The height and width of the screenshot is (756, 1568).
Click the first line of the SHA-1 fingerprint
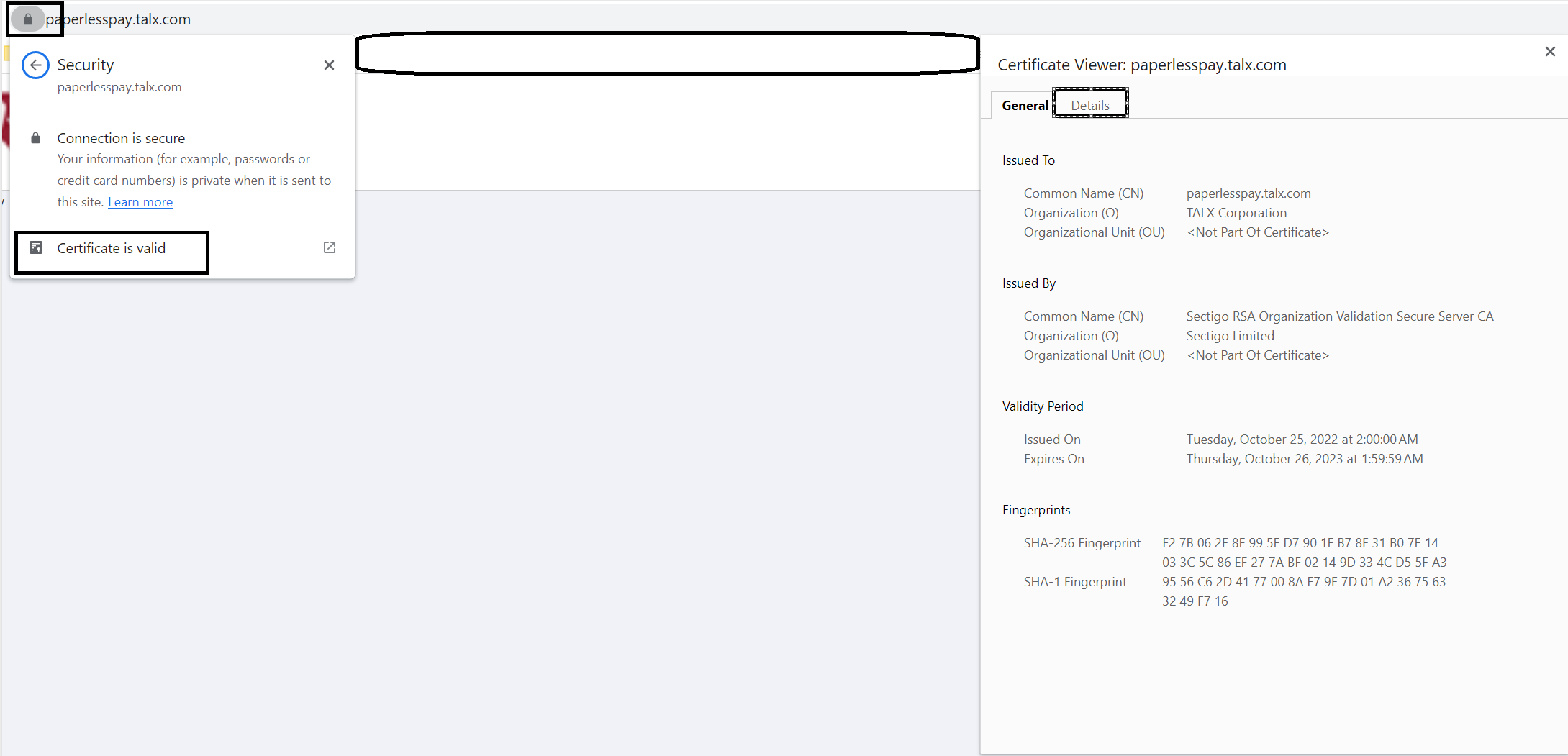[1303, 582]
